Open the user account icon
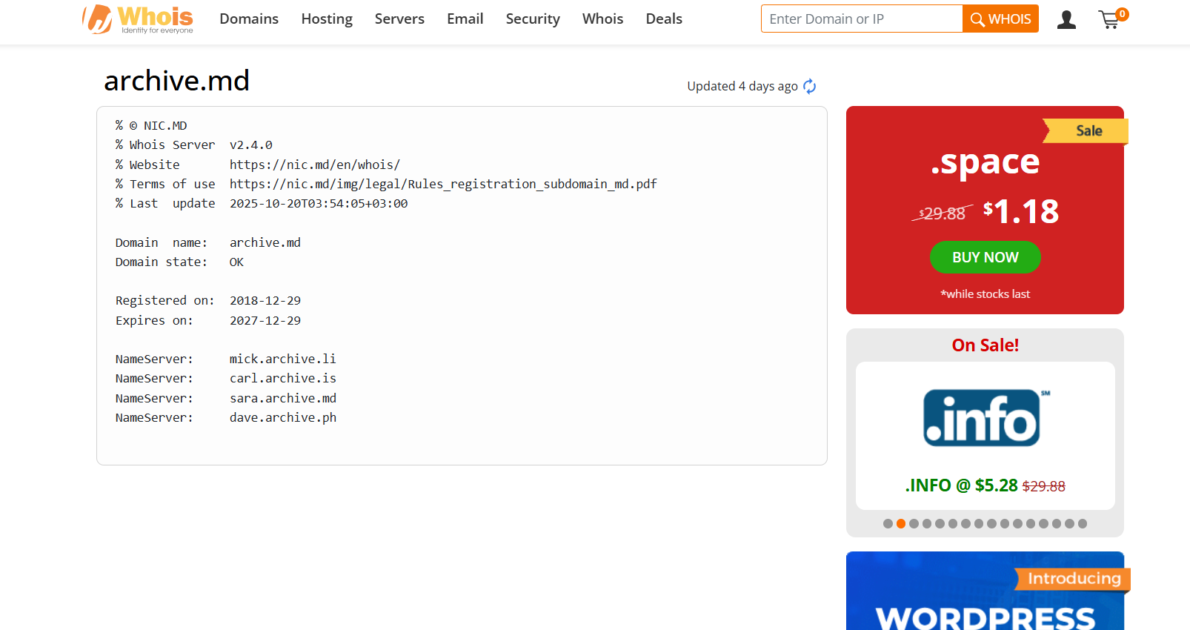The image size is (1190, 630). (1066, 20)
